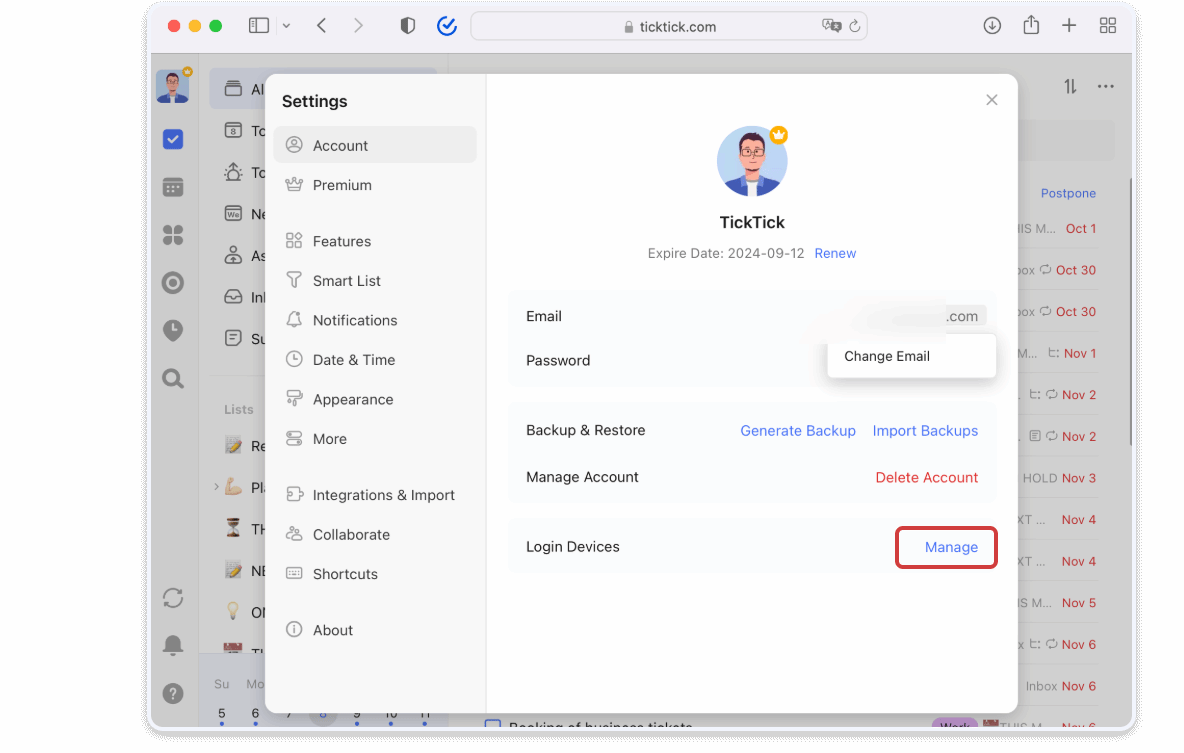1184x753 pixels.
Task: Click the Safari share icon
Action: 1031,26
